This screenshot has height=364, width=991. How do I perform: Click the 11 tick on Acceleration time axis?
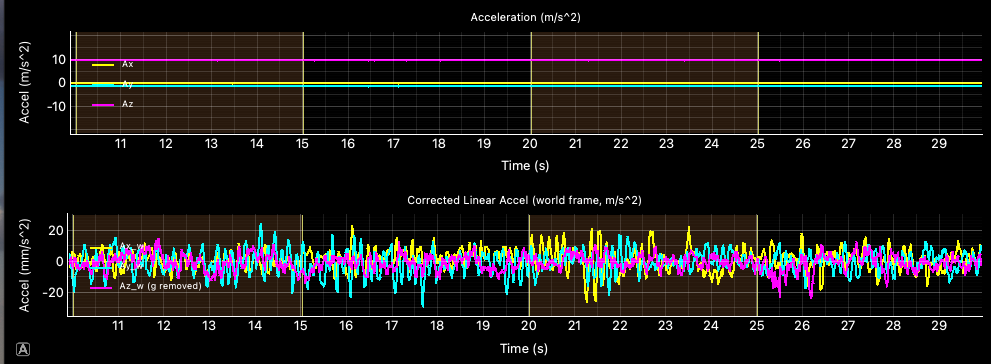[121, 144]
